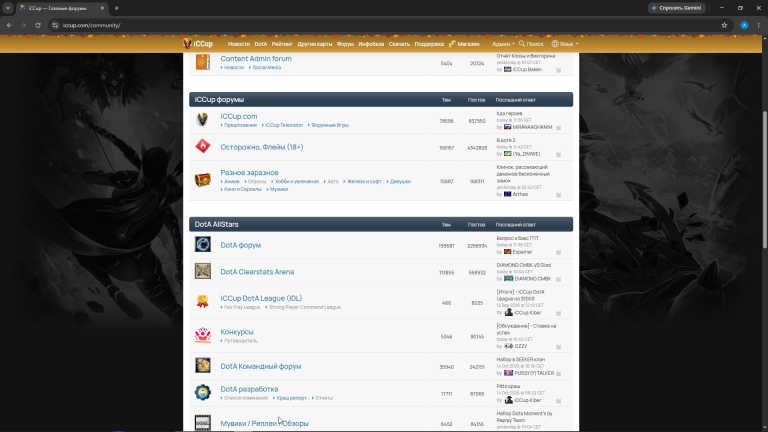
Task: Open the Конкурсы forum
Action: pos(237,332)
